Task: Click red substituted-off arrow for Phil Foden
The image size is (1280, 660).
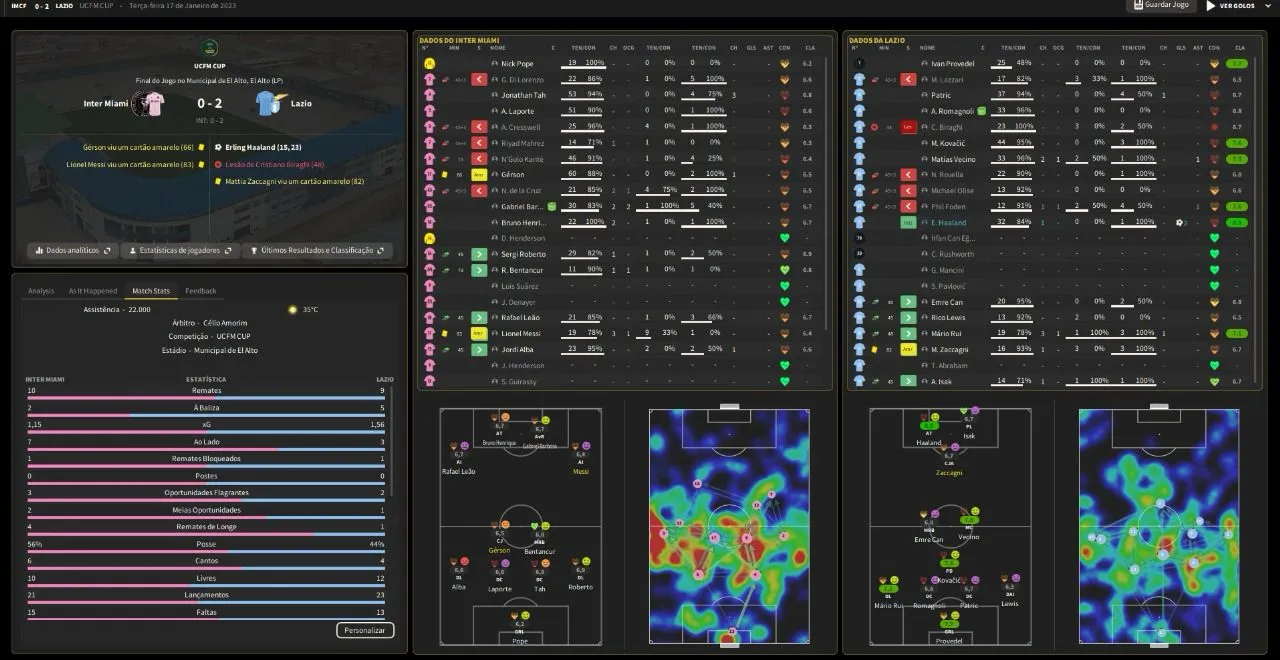Action: tap(908, 206)
